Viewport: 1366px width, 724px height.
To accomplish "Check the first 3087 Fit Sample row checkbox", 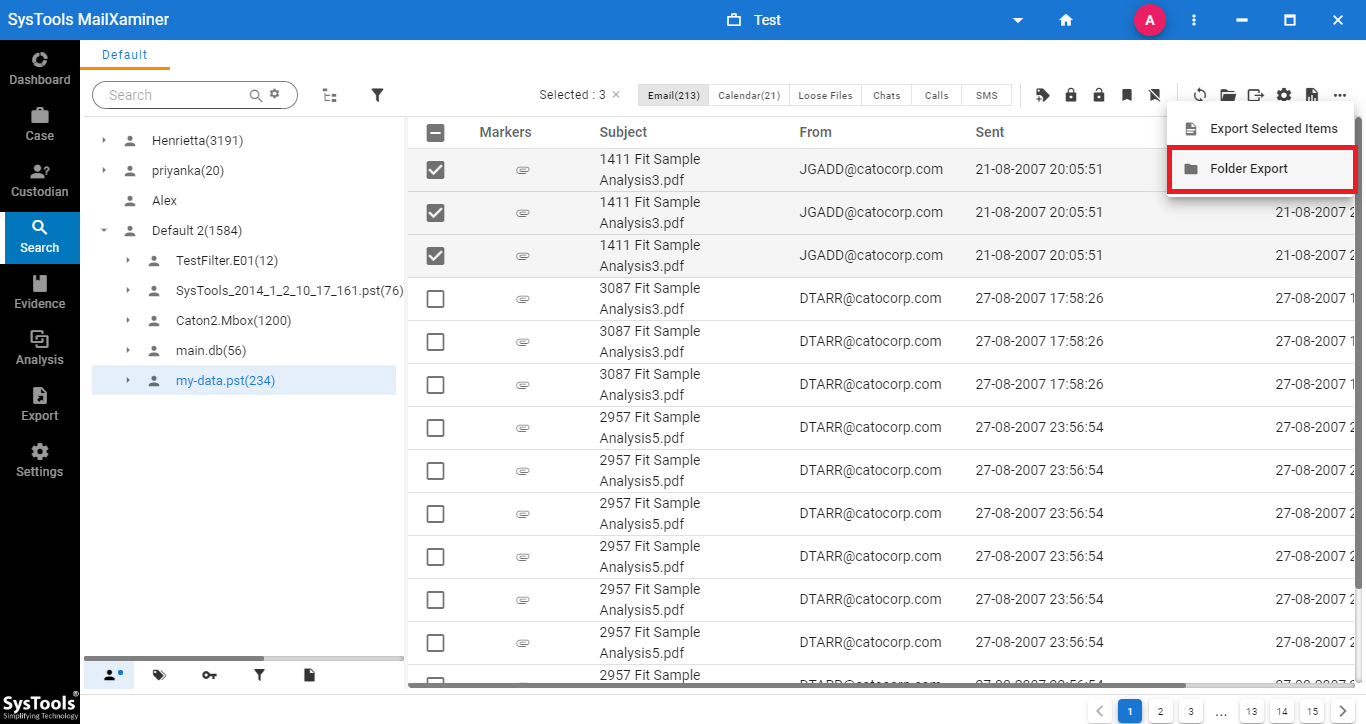I will [x=435, y=299].
